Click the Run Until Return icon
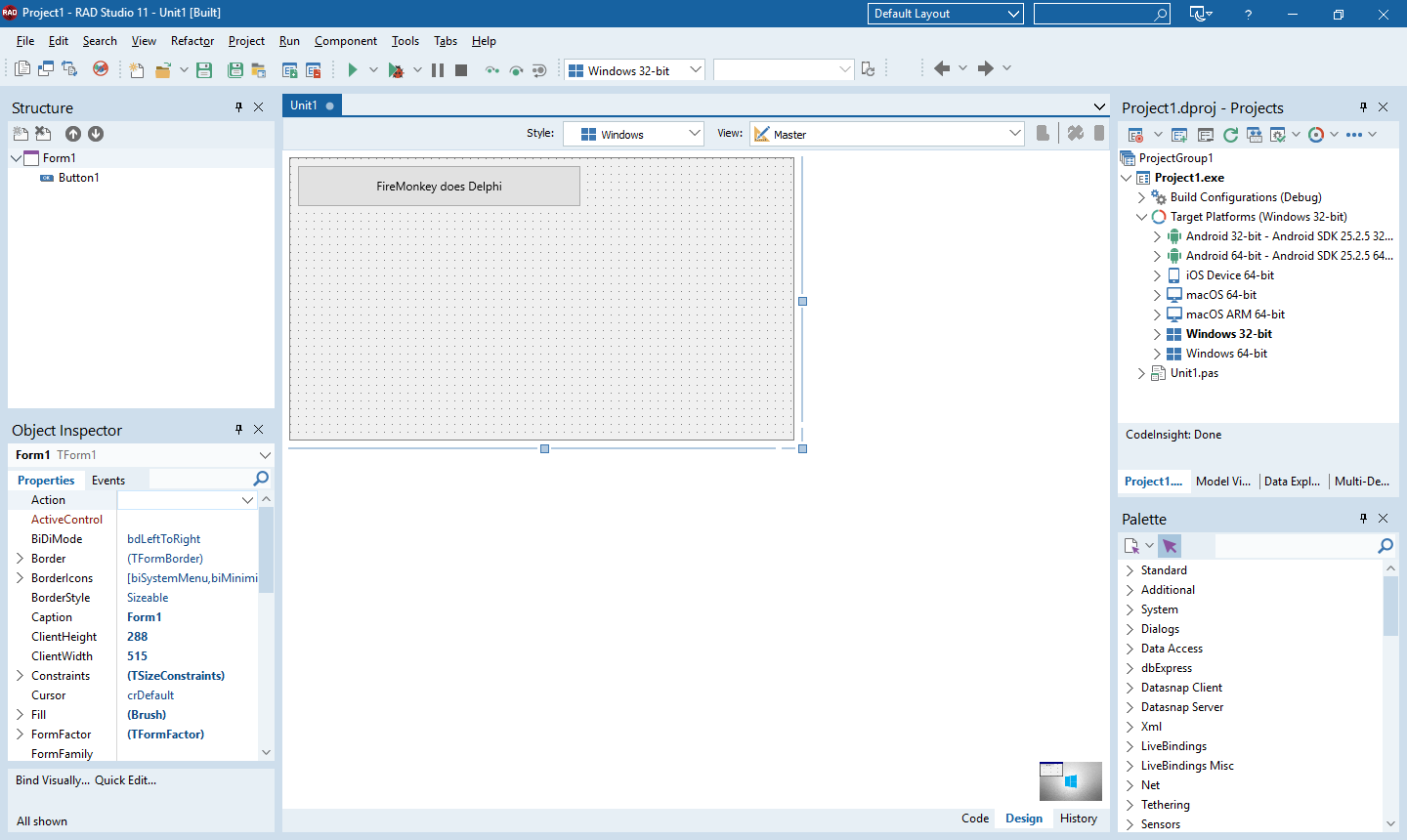Viewport: 1407px width, 840px height. [539, 69]
